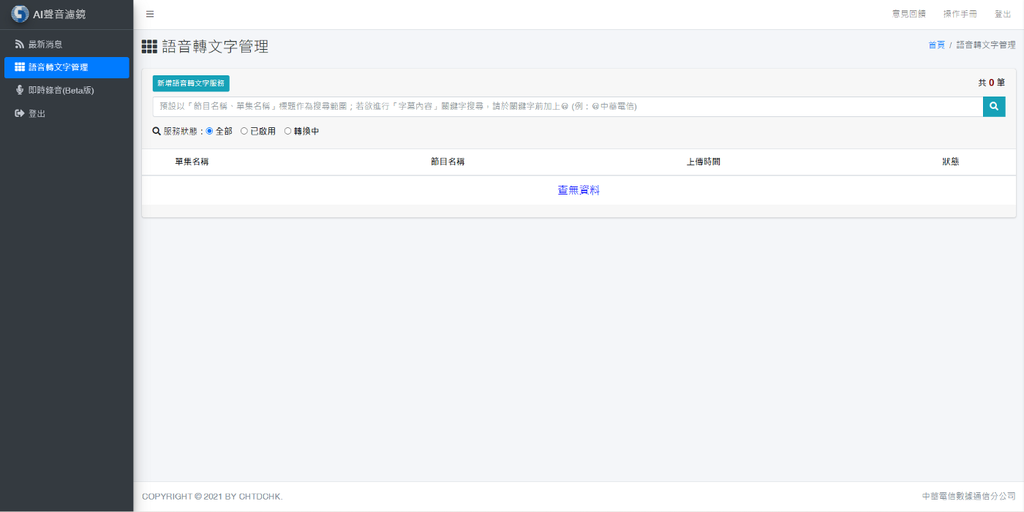Click the 查無資料 message text
The height and width of the screenshot is (512, 1024).
tap(579, 190)
